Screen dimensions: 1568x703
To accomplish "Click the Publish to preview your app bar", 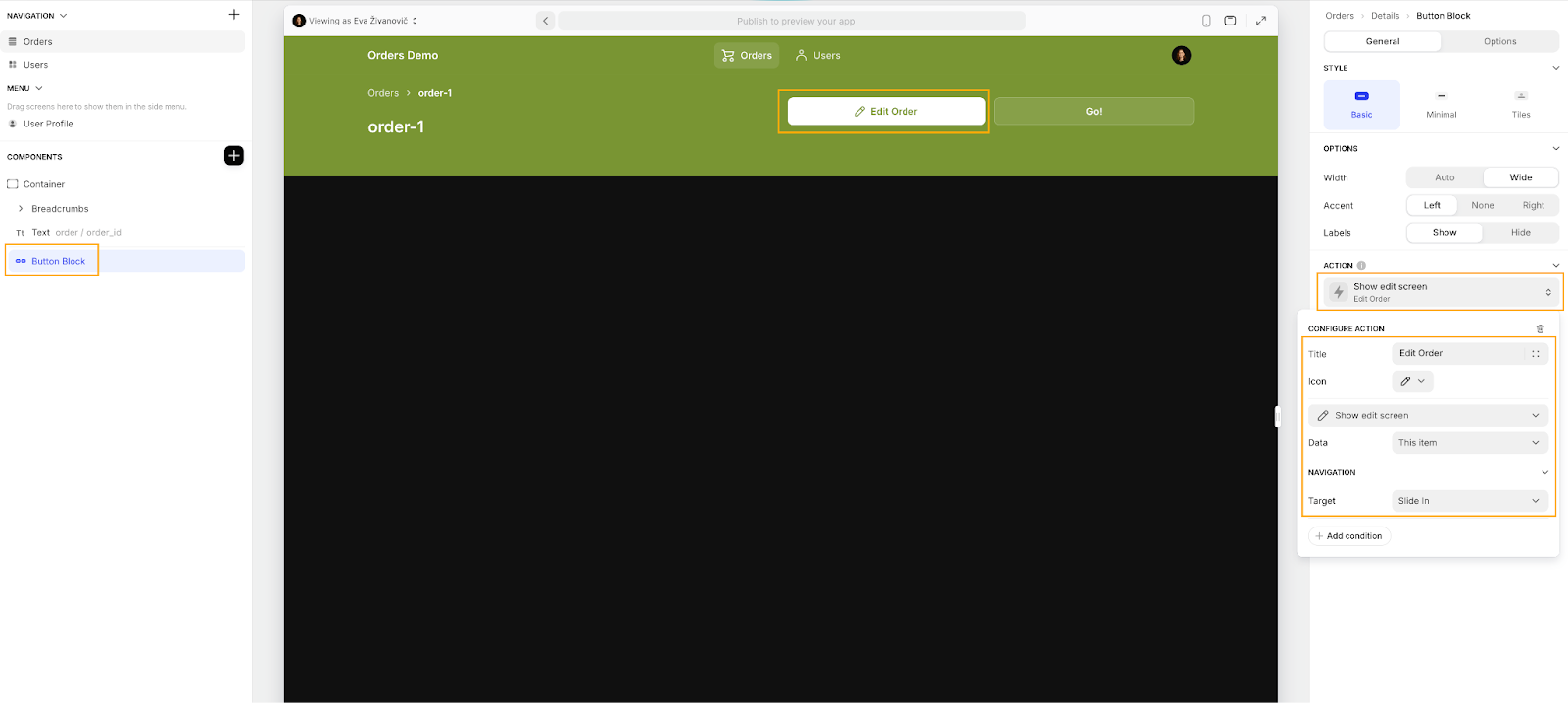I will click(792, 21).
